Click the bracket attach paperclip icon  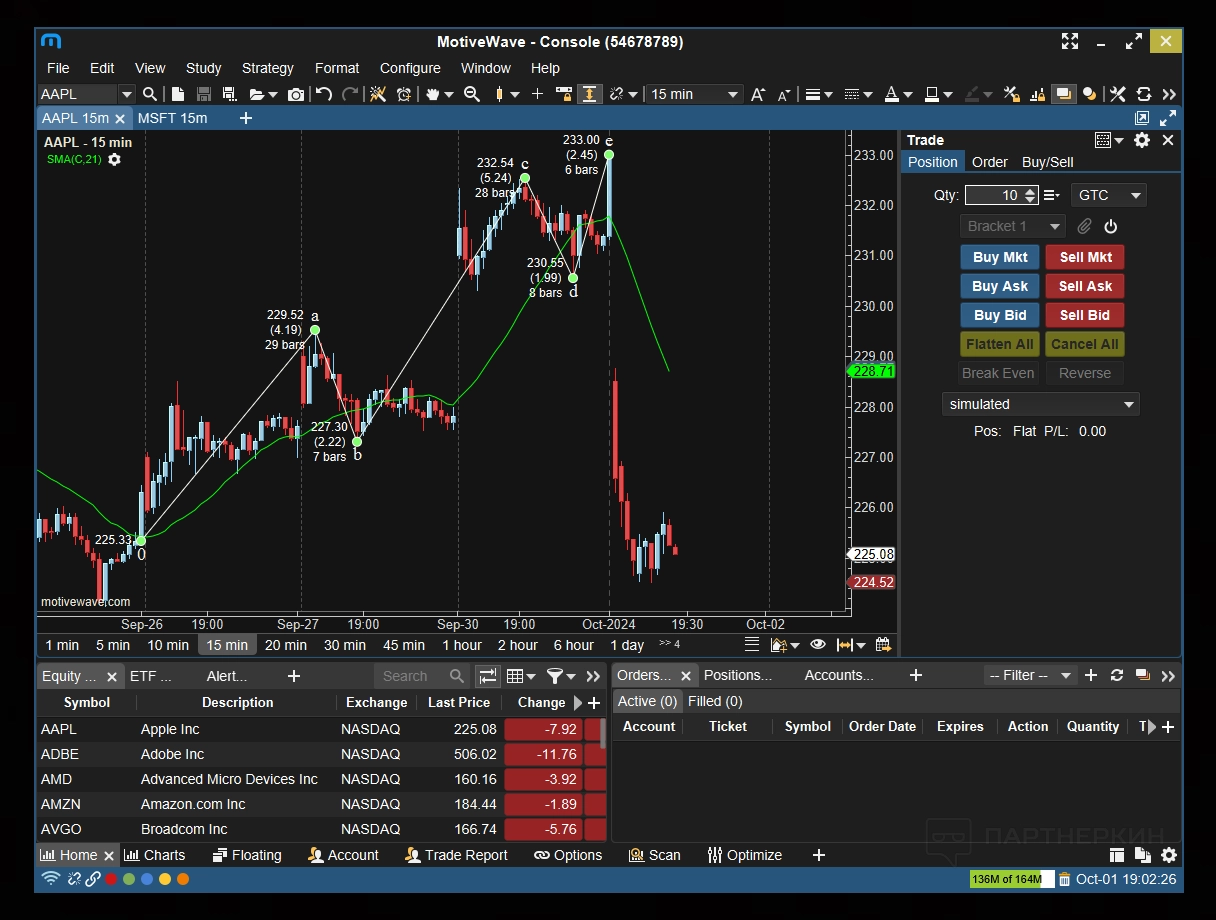click(1085, 227)
